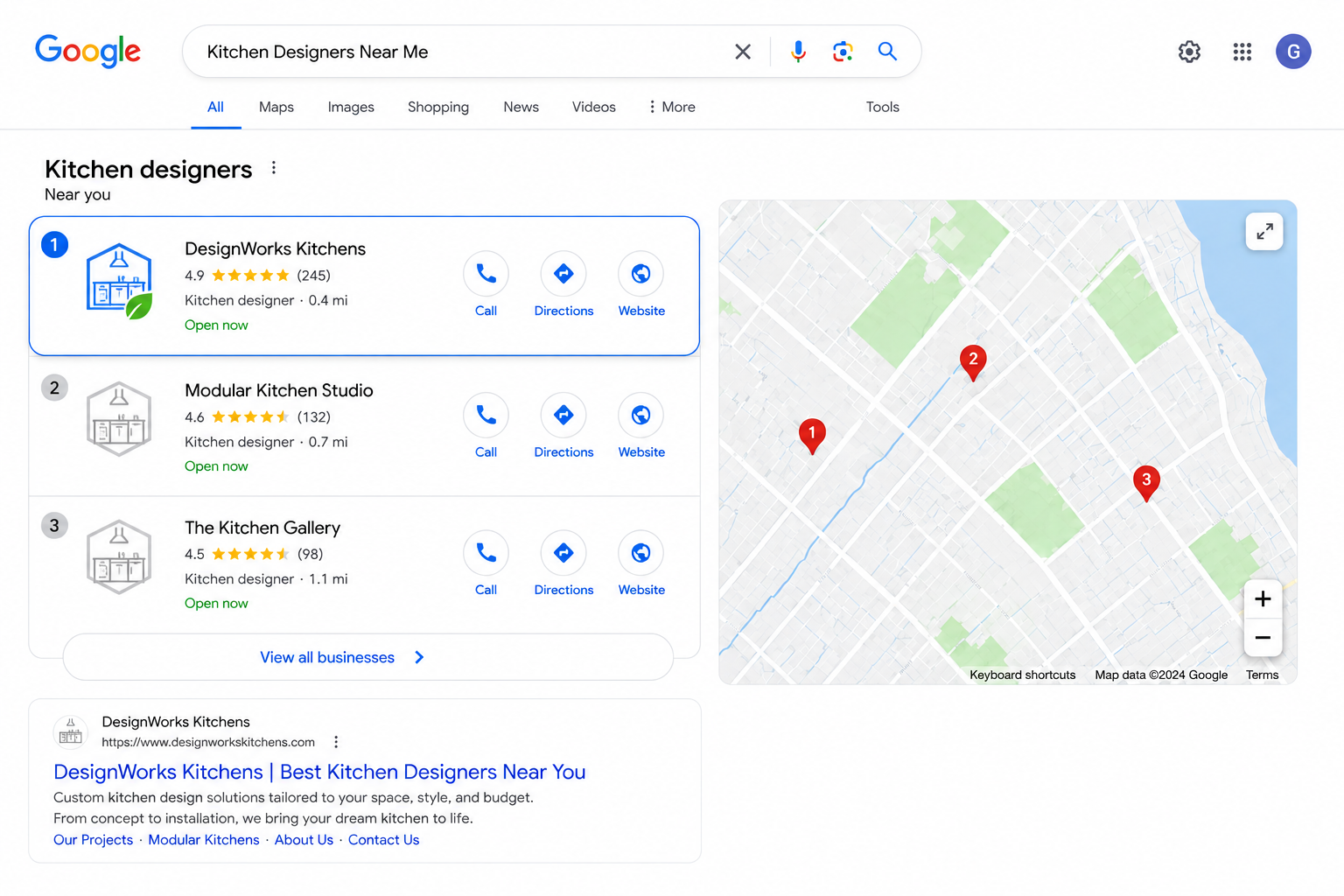Open the Our Projects sitelink
The width and height of the screenshot is (1344, 896).
[93, 840]
